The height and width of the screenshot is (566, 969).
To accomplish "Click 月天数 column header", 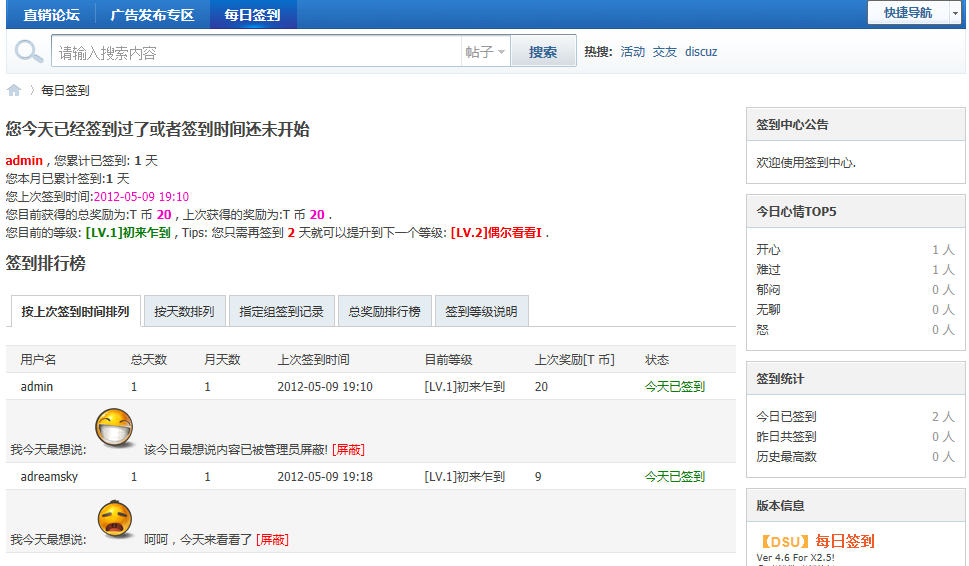I will pyautogui.click(x=222, y=360).
